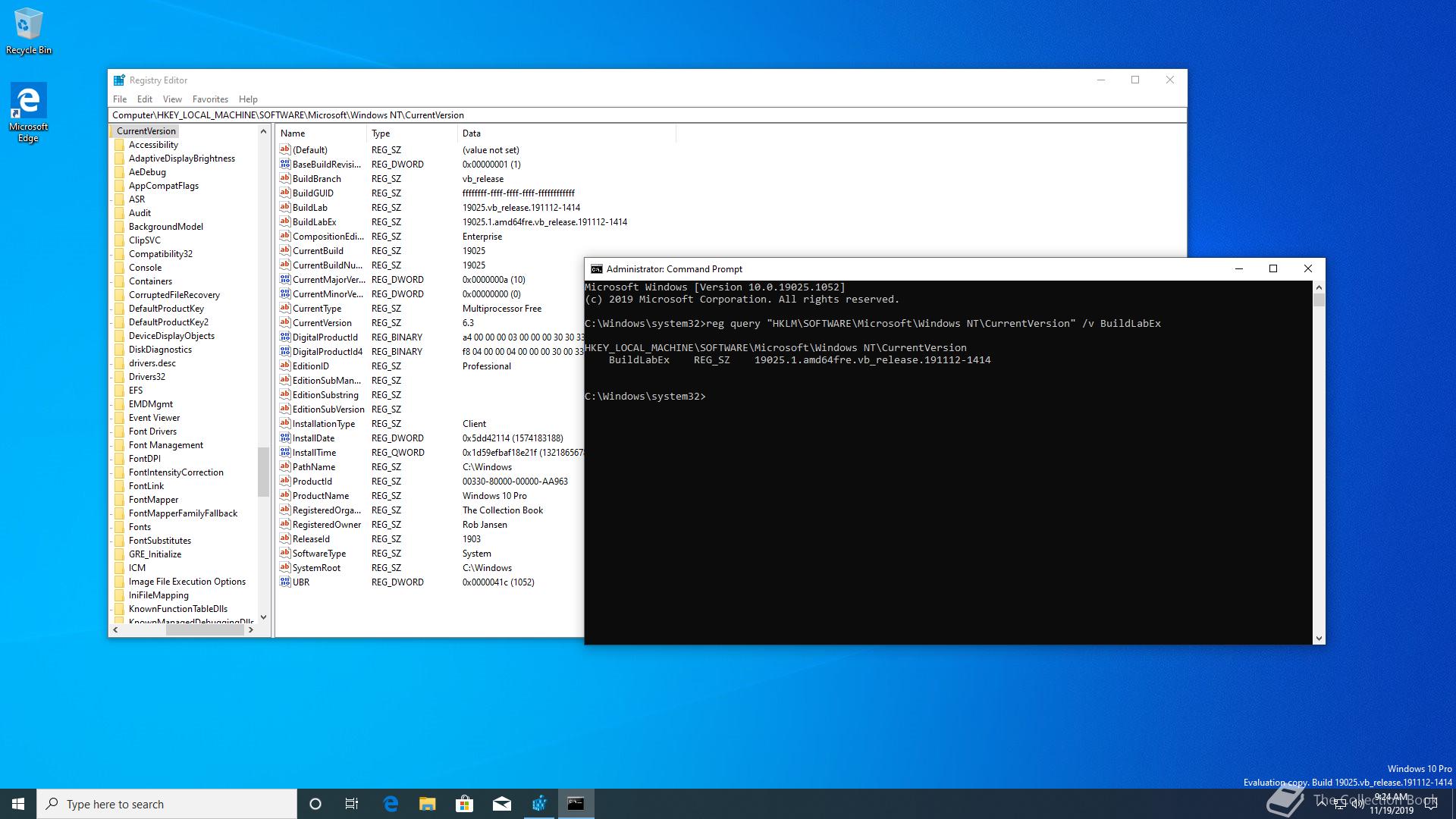Click the tree vertical scrollbar thumb
The height and width of the screenshot is (819, 1456).
263,472
